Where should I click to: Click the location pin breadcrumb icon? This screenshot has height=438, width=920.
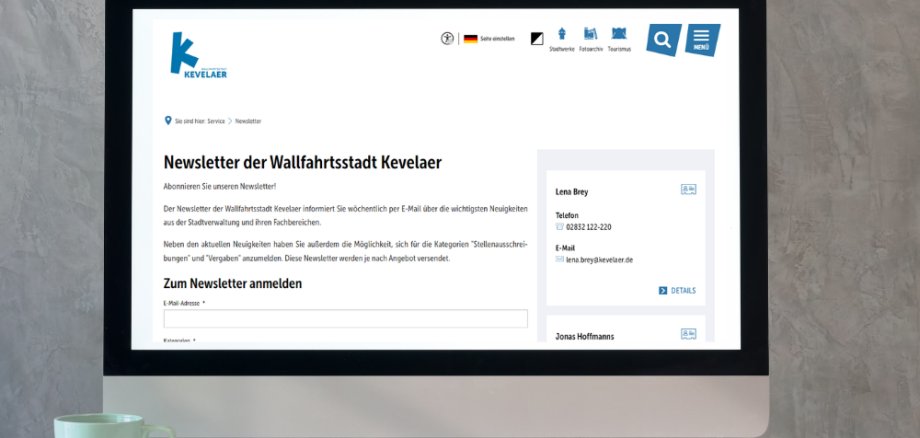tap(168, 121)
